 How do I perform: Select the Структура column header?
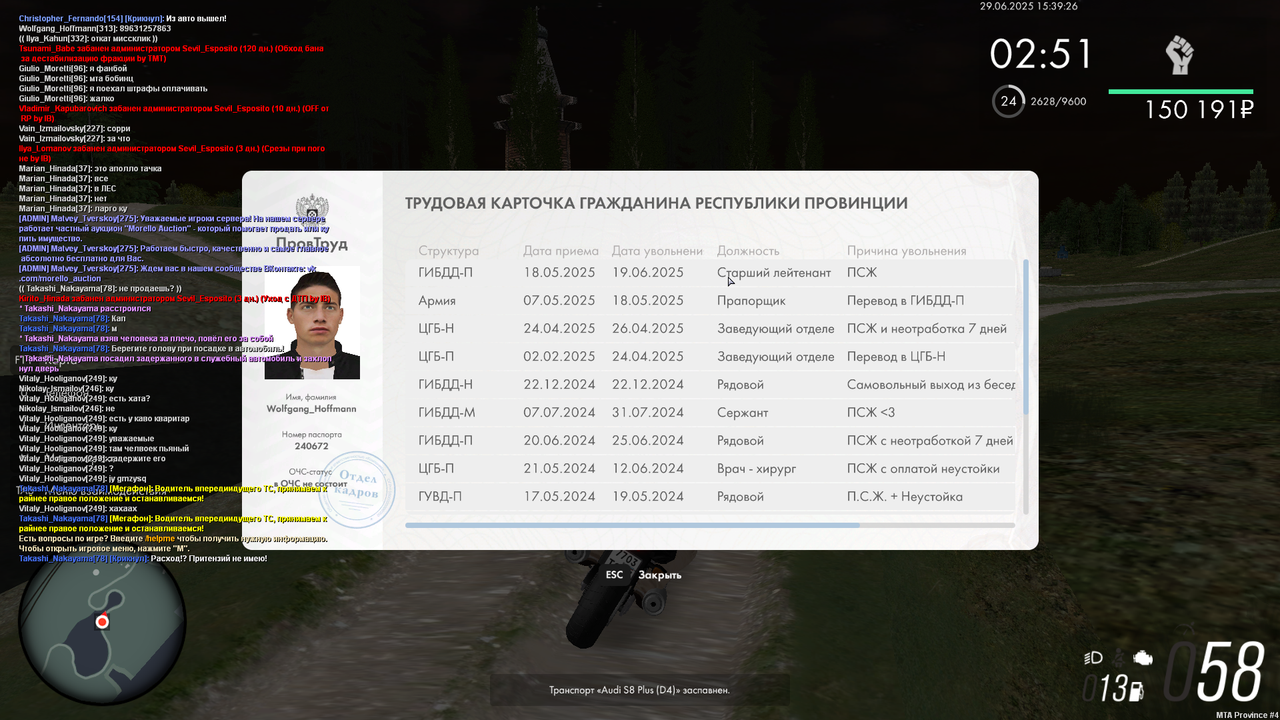(449, 251)
